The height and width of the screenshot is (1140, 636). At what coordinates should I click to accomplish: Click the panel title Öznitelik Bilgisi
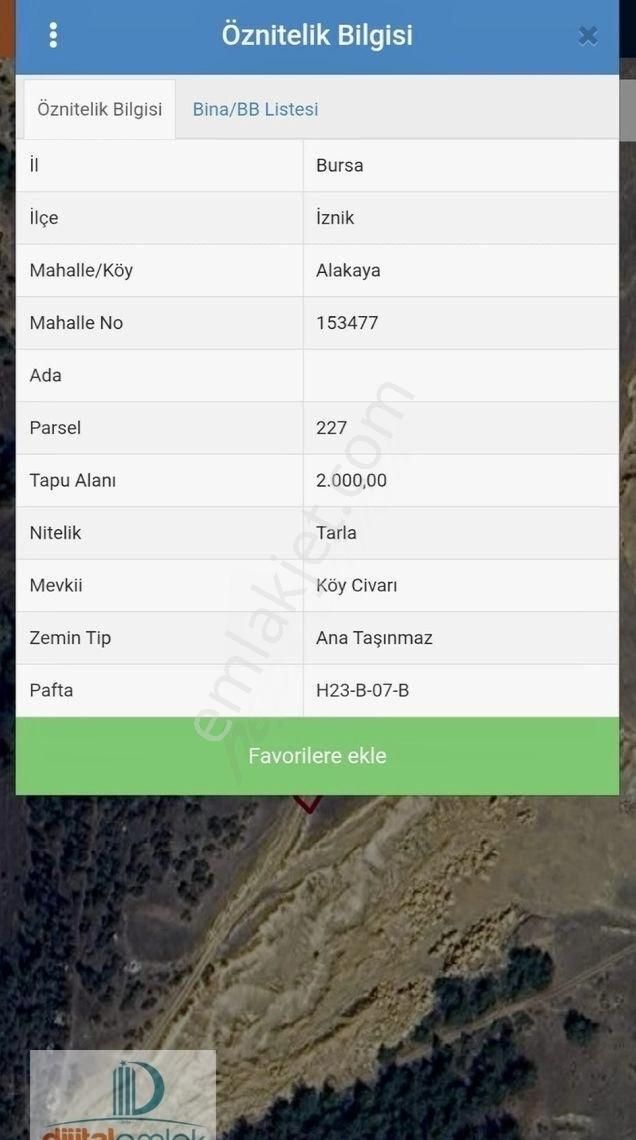pos(316,34)
